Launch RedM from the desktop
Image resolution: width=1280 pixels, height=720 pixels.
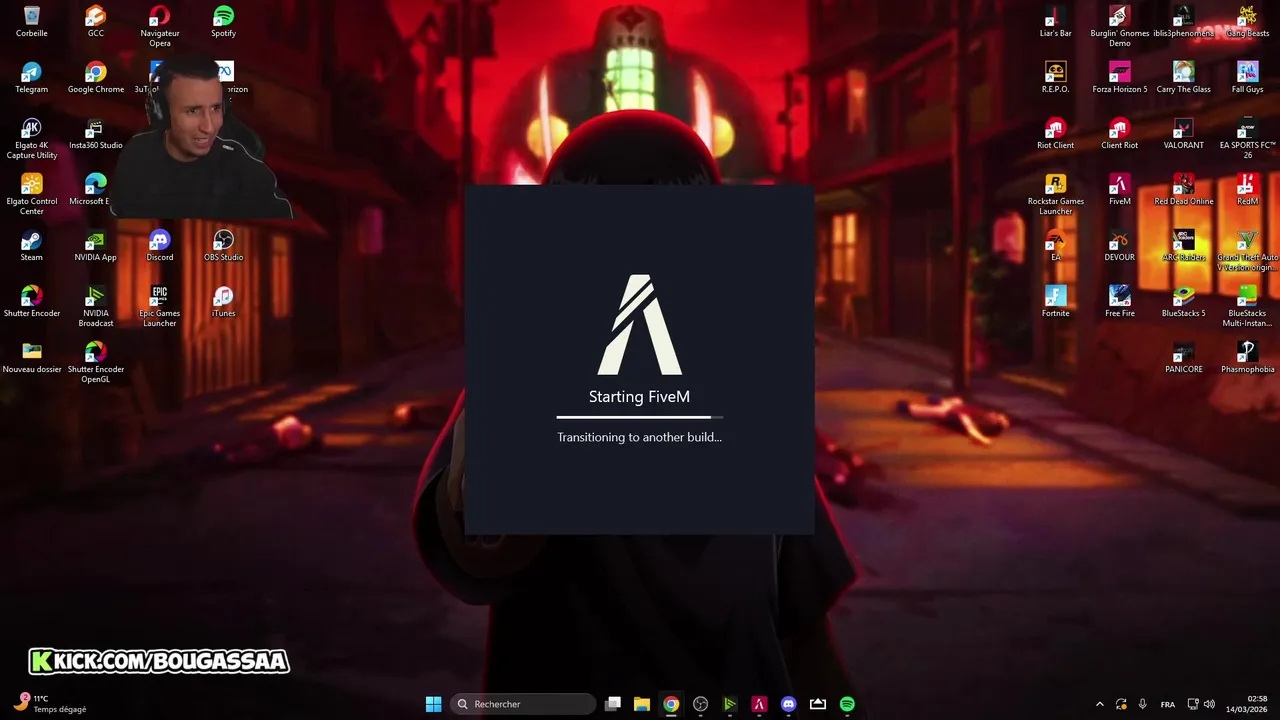pyautogui.click(x=1248, y=190)
